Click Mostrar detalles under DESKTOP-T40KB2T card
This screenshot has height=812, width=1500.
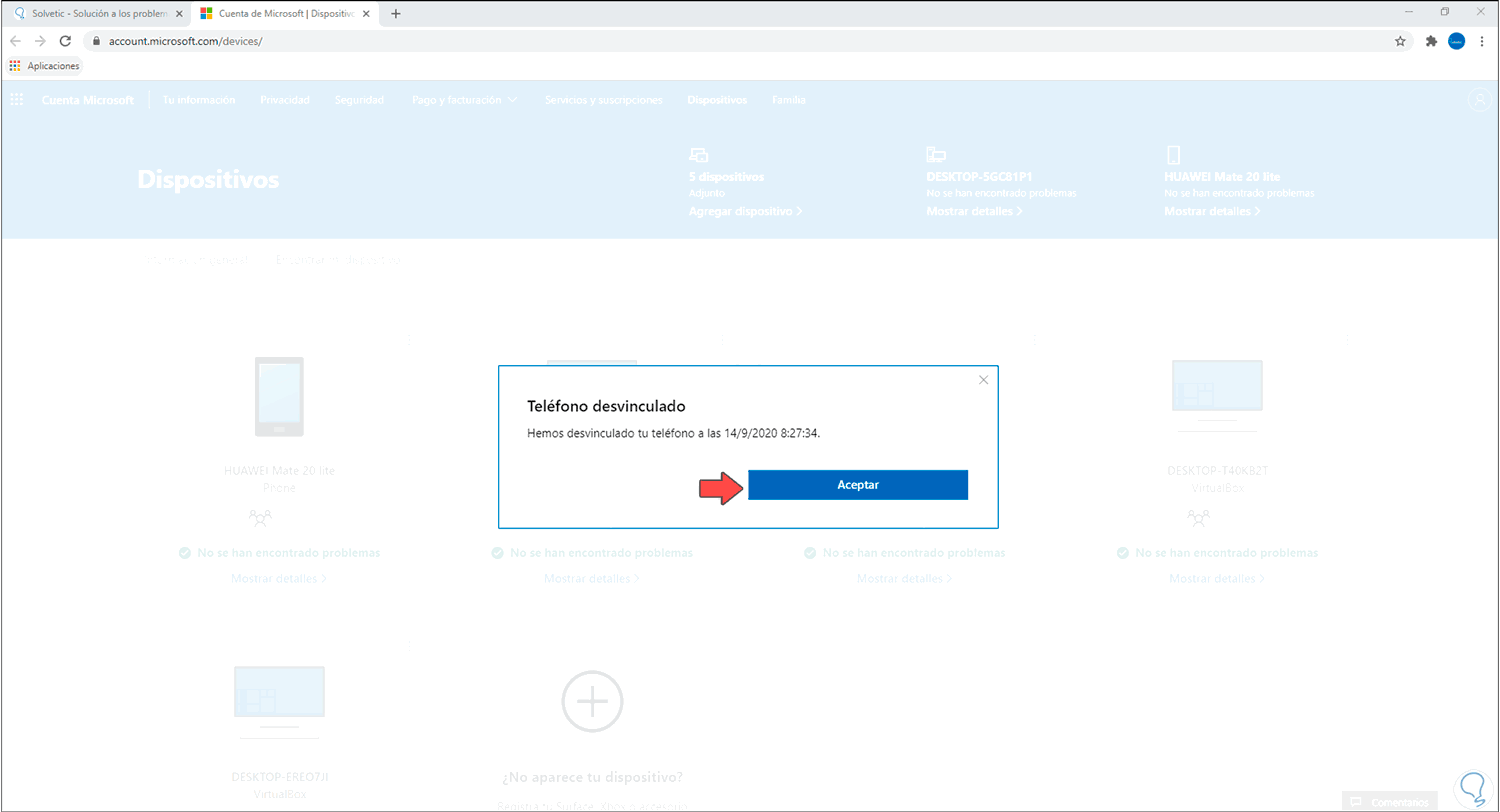click(x=1217, y=578)
